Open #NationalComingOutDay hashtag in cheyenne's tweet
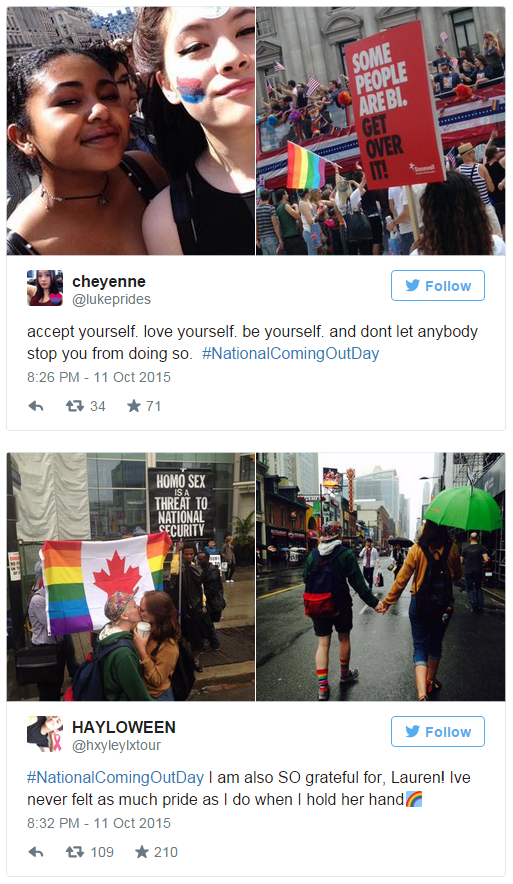 (290, 353)
